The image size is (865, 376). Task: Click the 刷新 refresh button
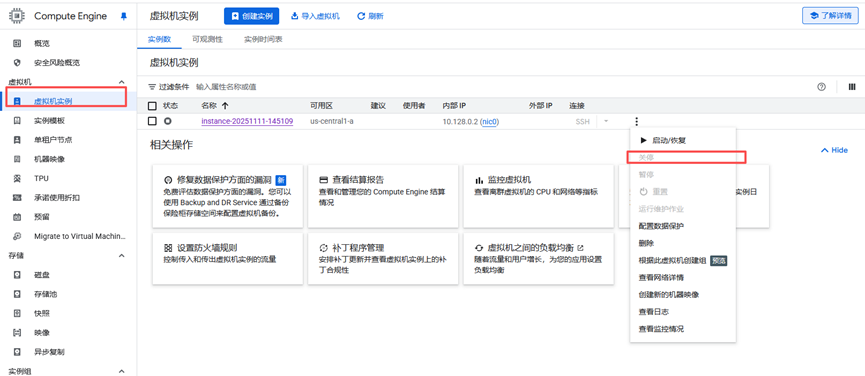point(370,17)
